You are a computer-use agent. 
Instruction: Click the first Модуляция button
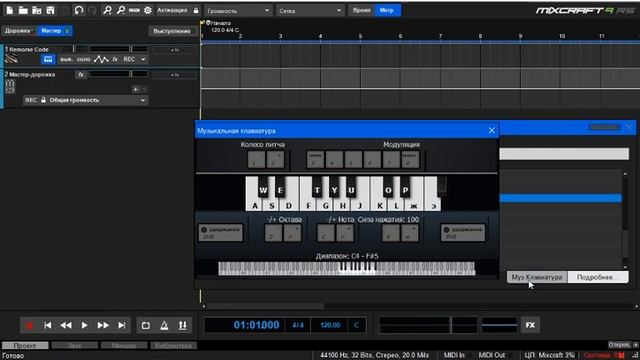point(315,160)
